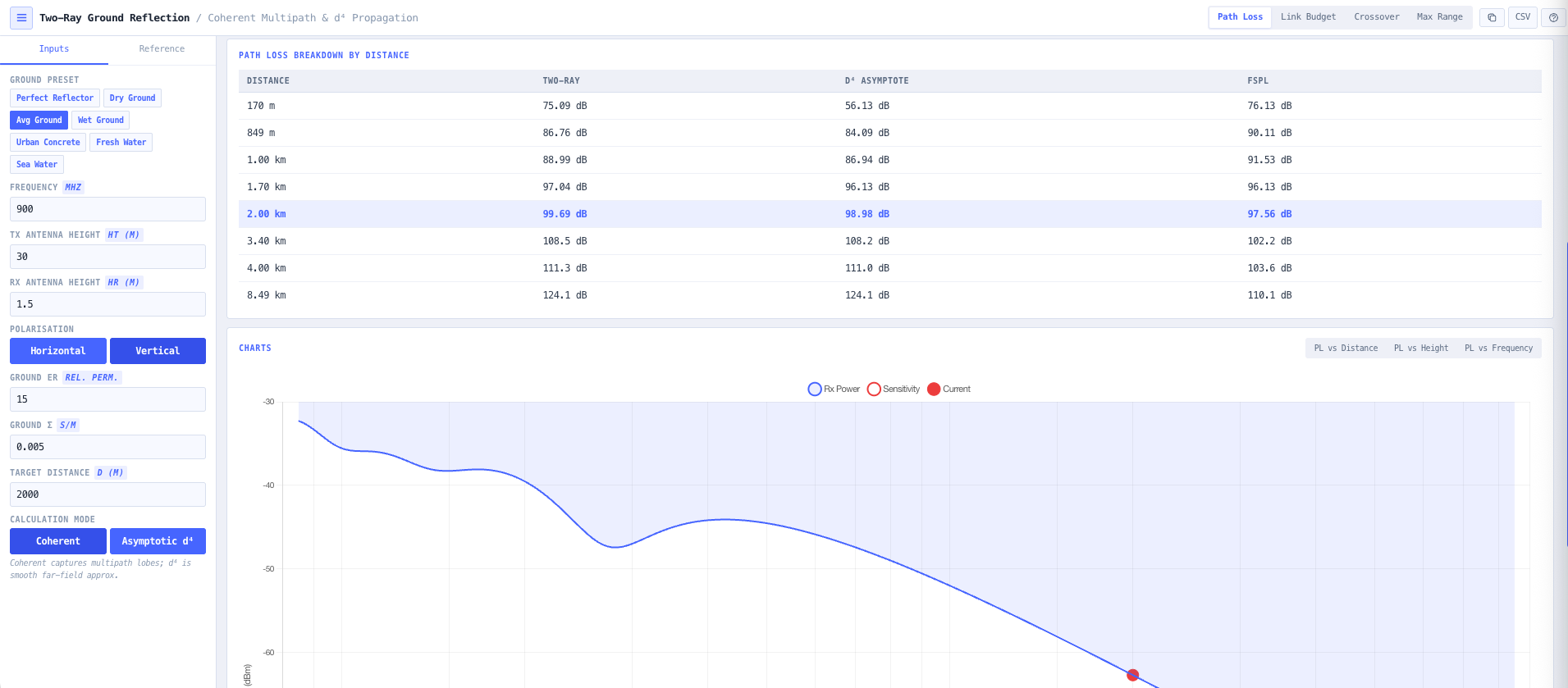Apply the Urban Concrete preset

click(x=48, y=142)
